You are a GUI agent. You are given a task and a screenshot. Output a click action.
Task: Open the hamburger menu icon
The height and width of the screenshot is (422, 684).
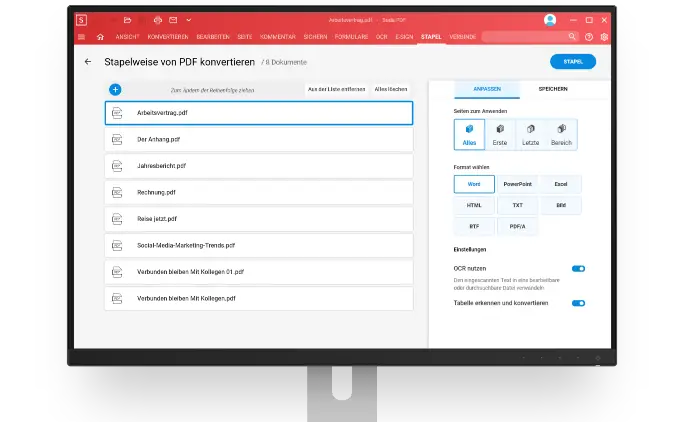(81, 37)
